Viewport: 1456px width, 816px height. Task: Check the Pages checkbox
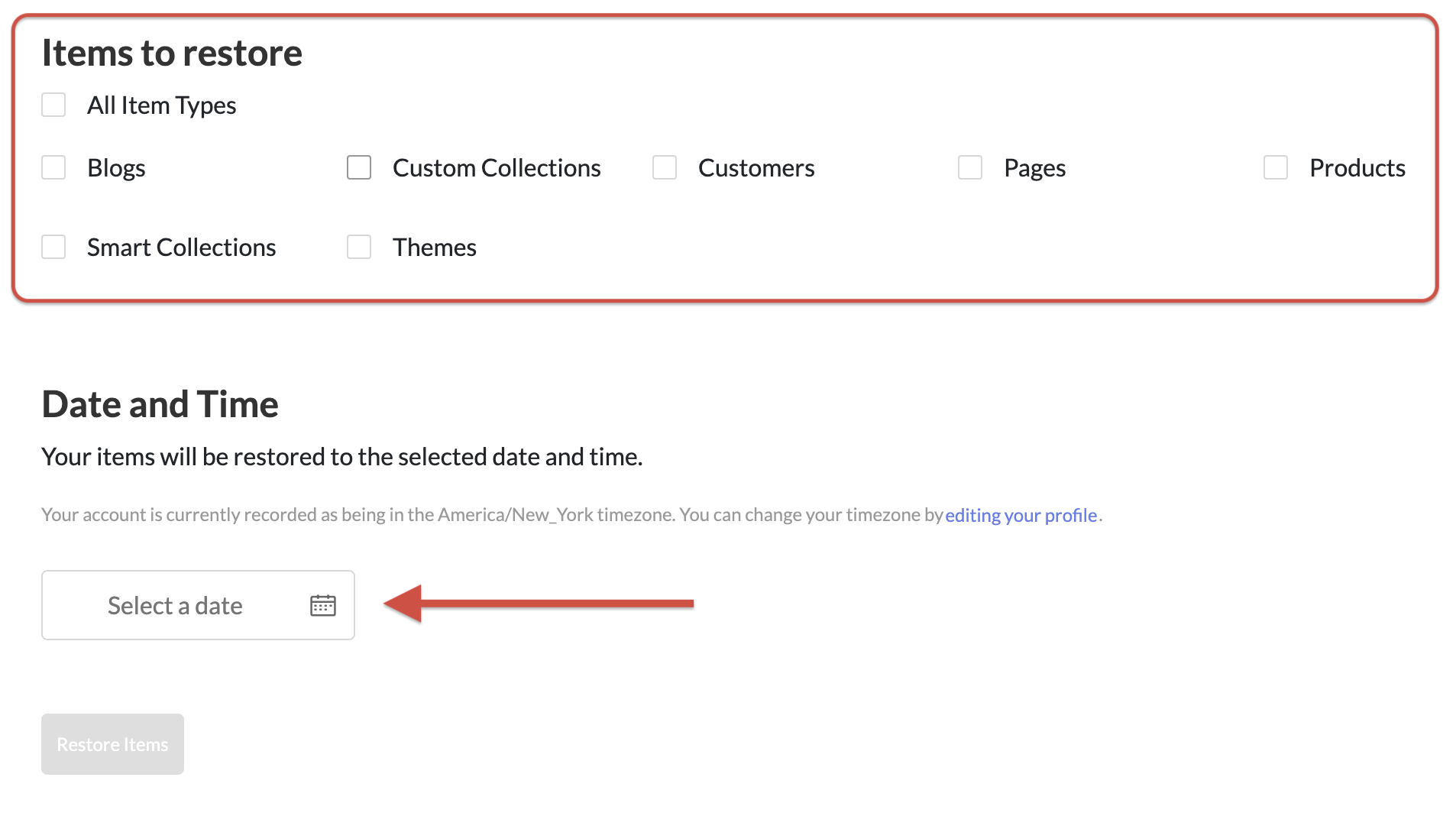(x=969, y=167)
